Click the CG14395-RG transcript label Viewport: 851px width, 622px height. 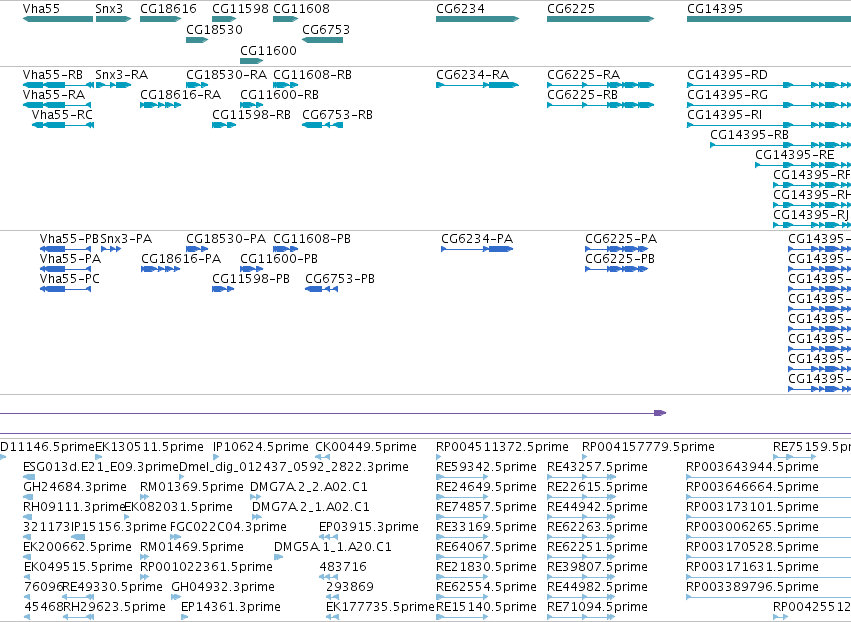coord(728,95)
